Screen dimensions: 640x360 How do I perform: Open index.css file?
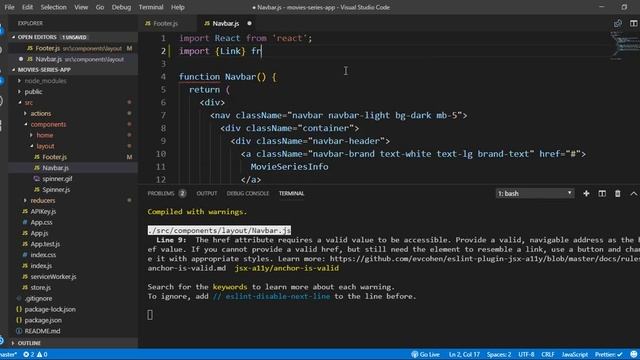(43, 255)
